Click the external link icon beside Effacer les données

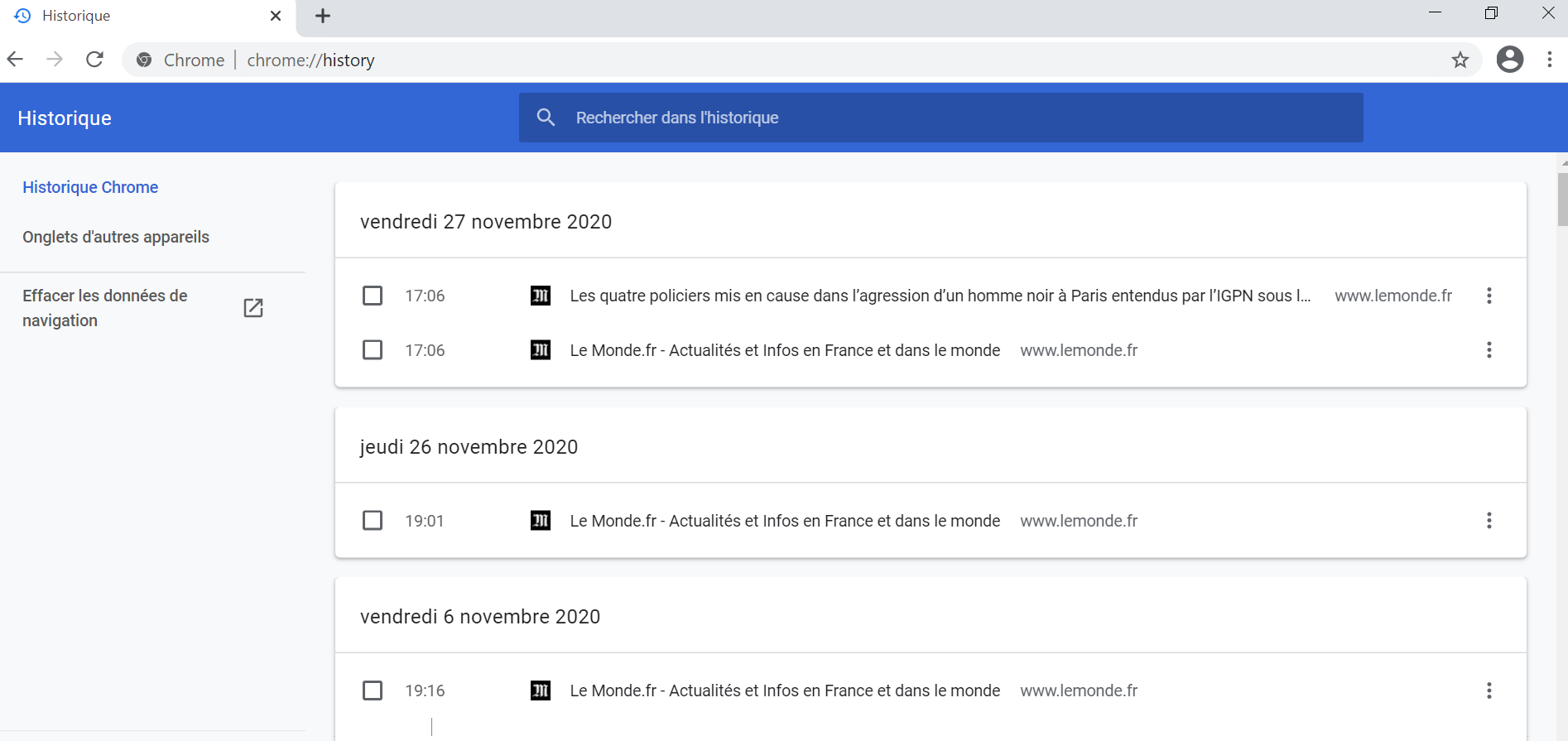pos(253,308)
